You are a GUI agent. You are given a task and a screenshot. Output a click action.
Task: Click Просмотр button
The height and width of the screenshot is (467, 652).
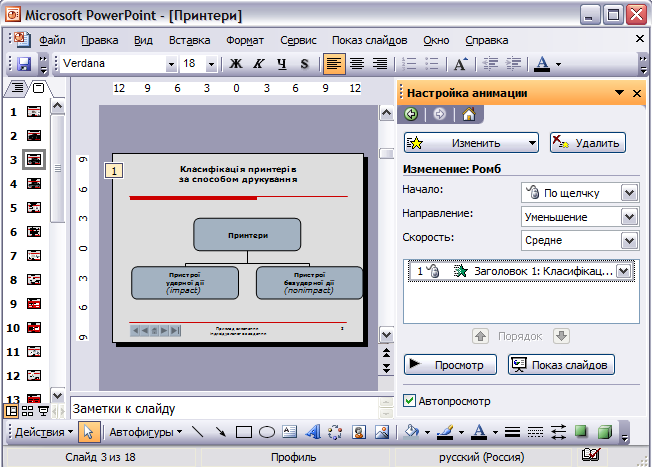coord(450,365)
